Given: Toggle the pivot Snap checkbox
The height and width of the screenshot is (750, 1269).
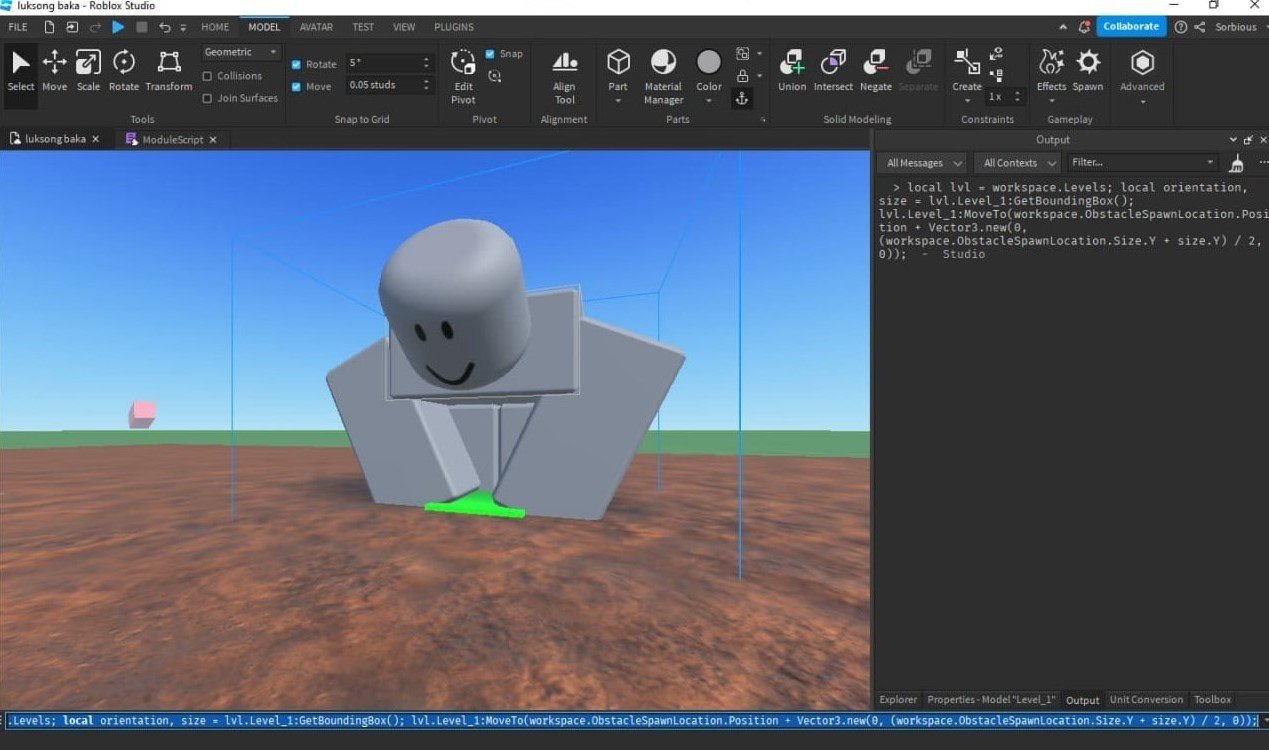Looking at the screenshot, I should coord(490,54).
